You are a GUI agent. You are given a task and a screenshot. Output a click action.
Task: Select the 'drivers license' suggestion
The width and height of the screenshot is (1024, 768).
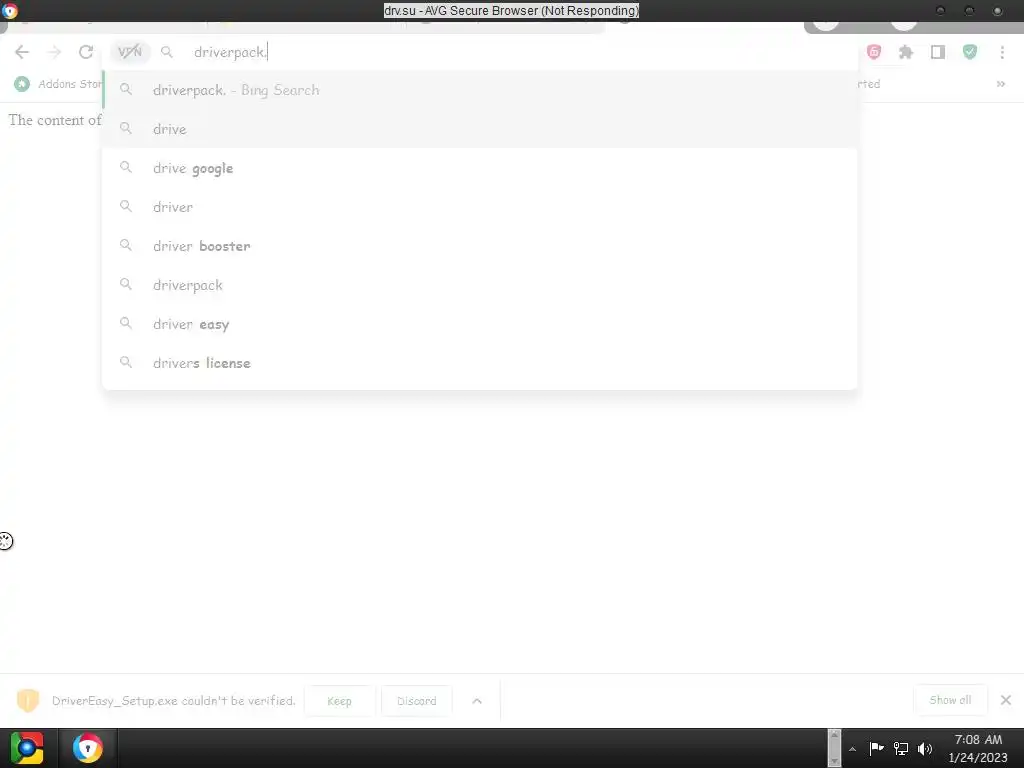[479, 363]
